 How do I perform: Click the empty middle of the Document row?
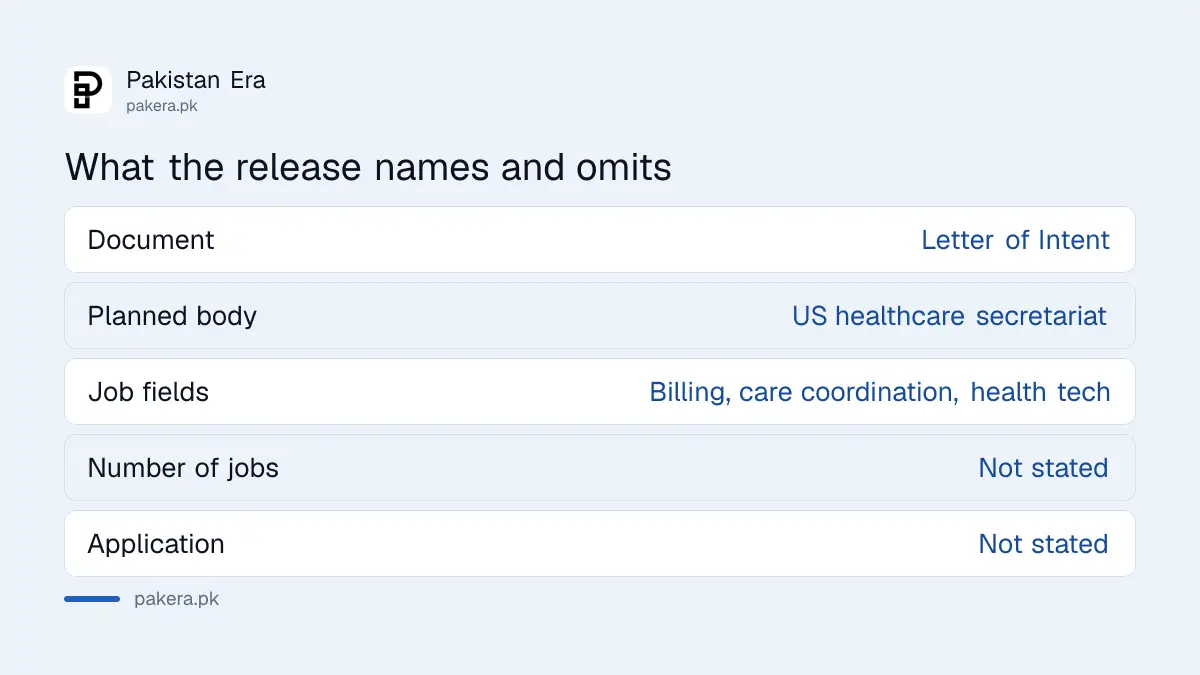click(567, 240)
